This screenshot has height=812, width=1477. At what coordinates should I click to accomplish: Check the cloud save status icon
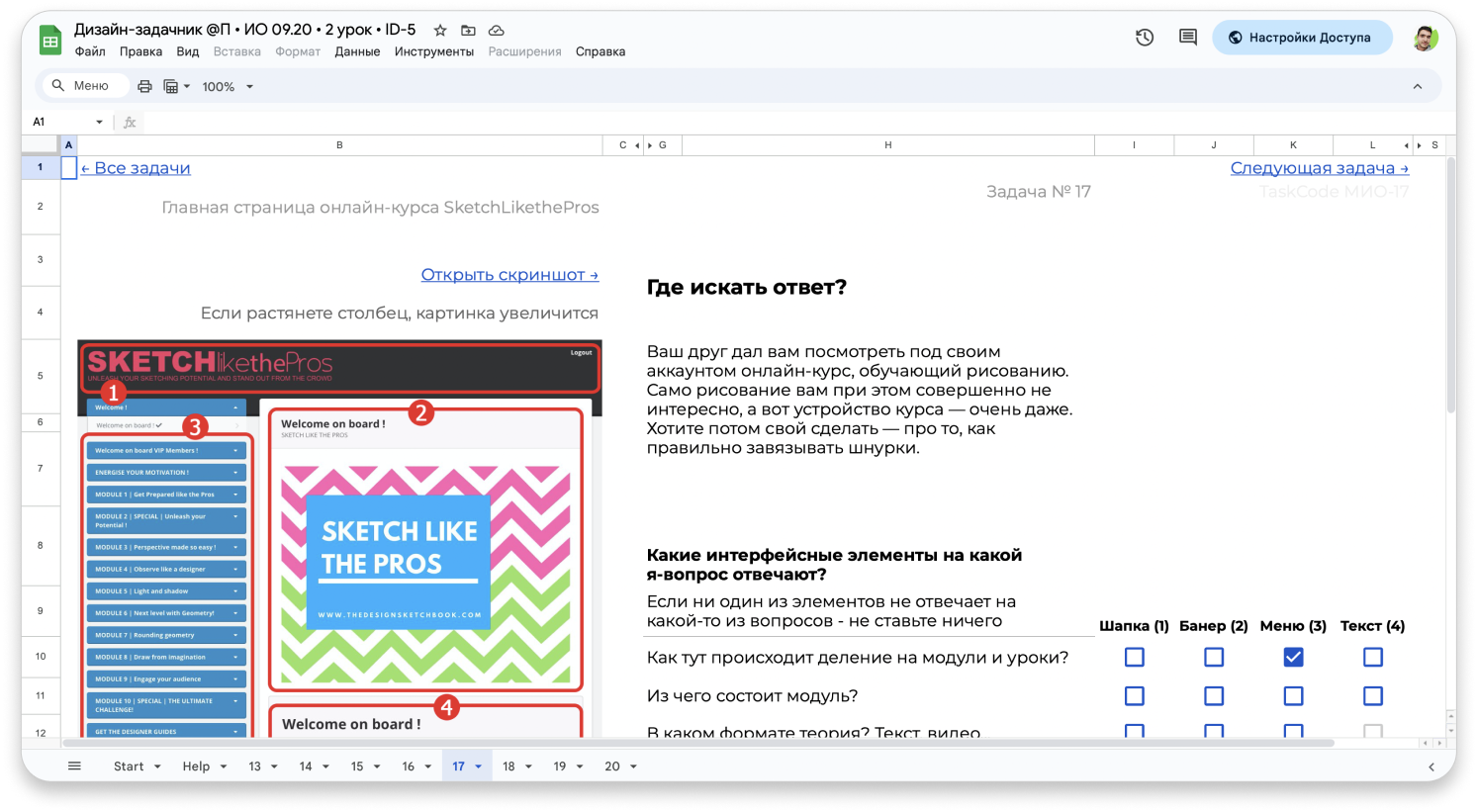coord(497,31)
